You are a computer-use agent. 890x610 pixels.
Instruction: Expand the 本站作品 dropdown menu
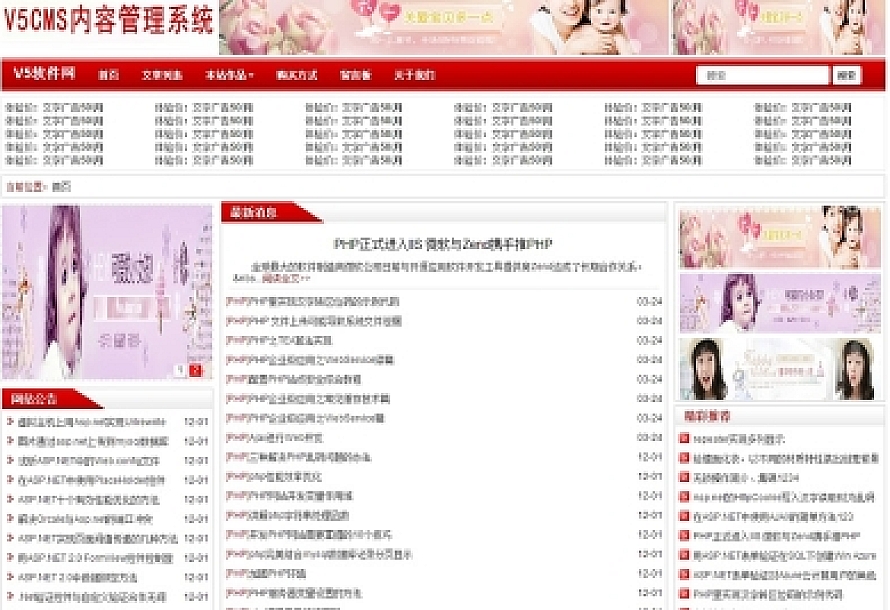[x=229, y=76]
